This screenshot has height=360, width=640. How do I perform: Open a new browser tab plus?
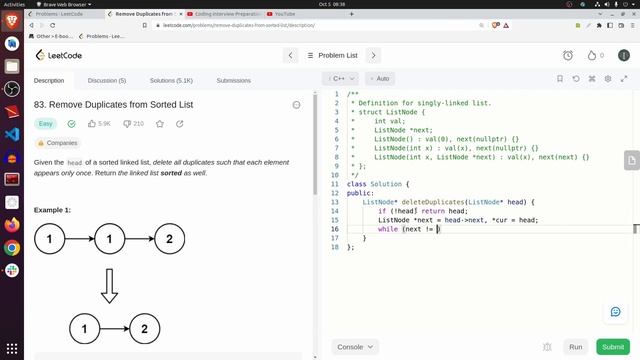(x=351, y=14)
